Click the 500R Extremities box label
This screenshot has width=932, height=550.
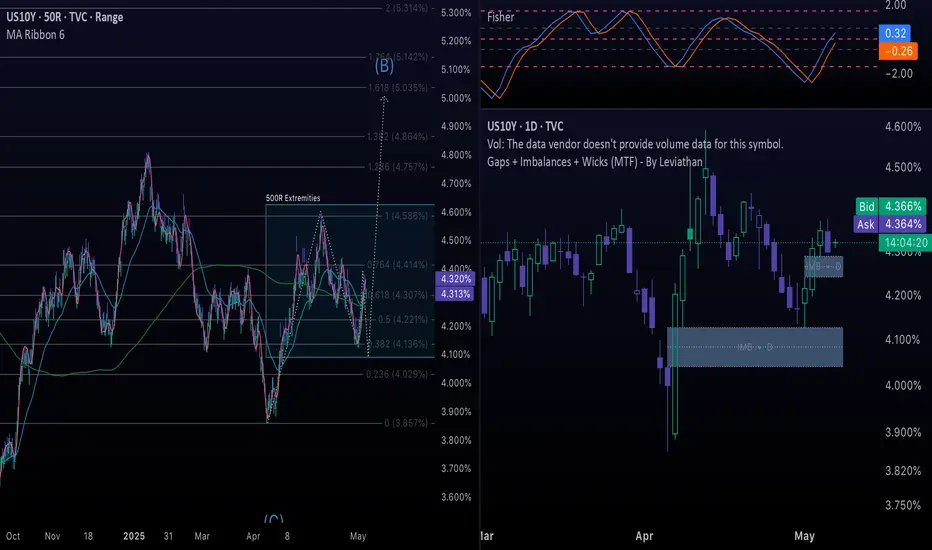tap(293, 198)
